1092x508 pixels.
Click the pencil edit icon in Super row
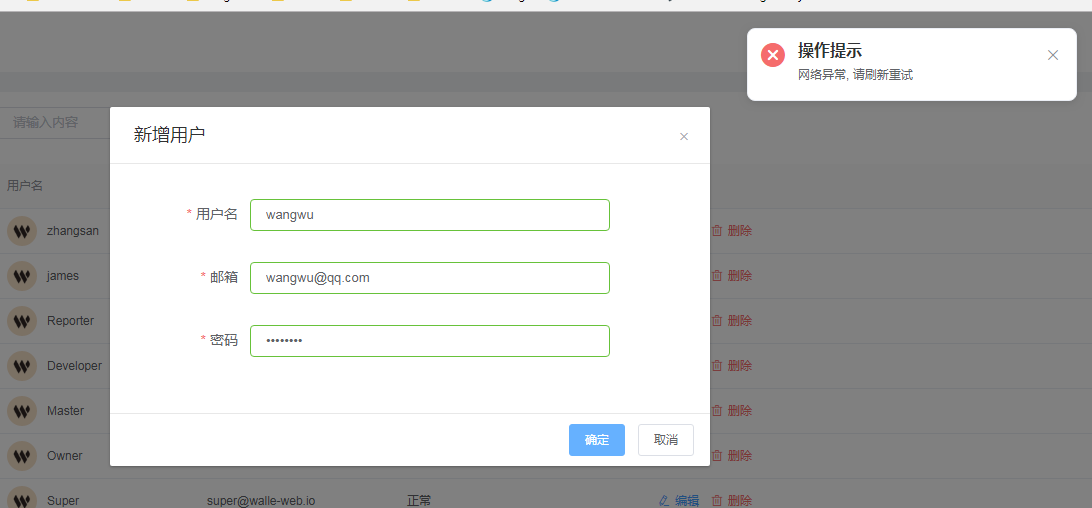pyautogui.click(x=664, y=500)
